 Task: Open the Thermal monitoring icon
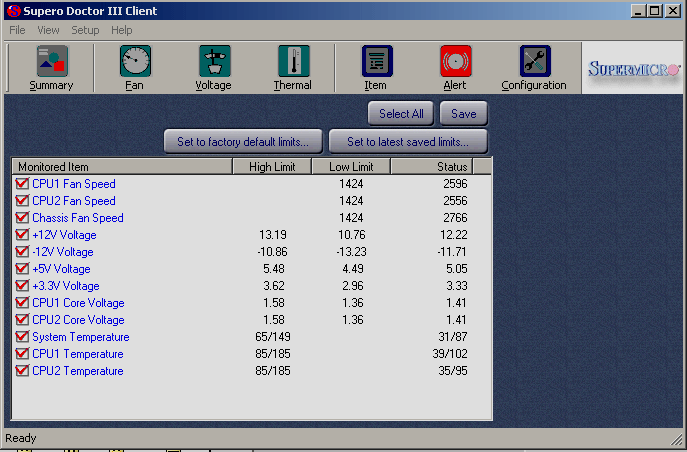(x=293, y=63)
